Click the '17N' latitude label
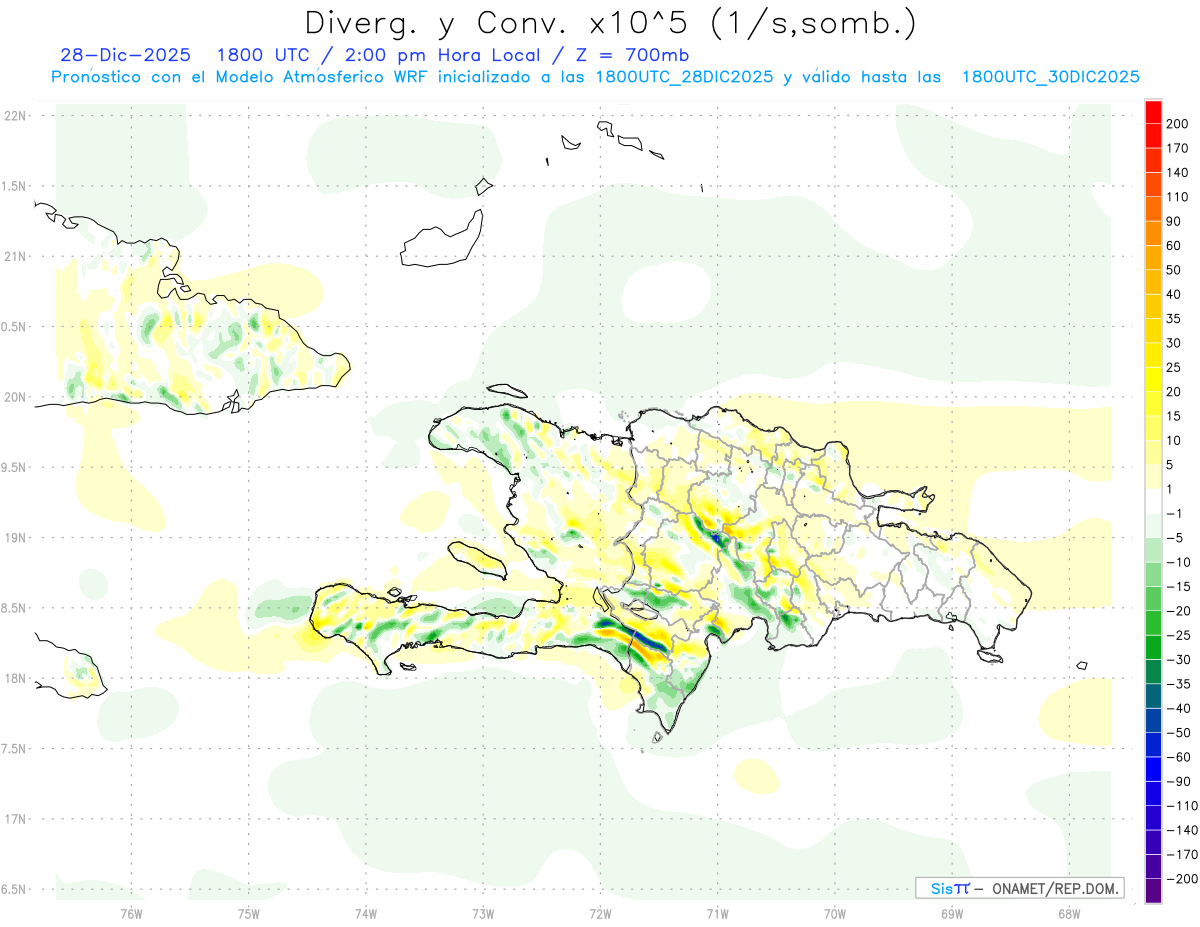Viewport: 1200px width, 927px height. [14, 819]
